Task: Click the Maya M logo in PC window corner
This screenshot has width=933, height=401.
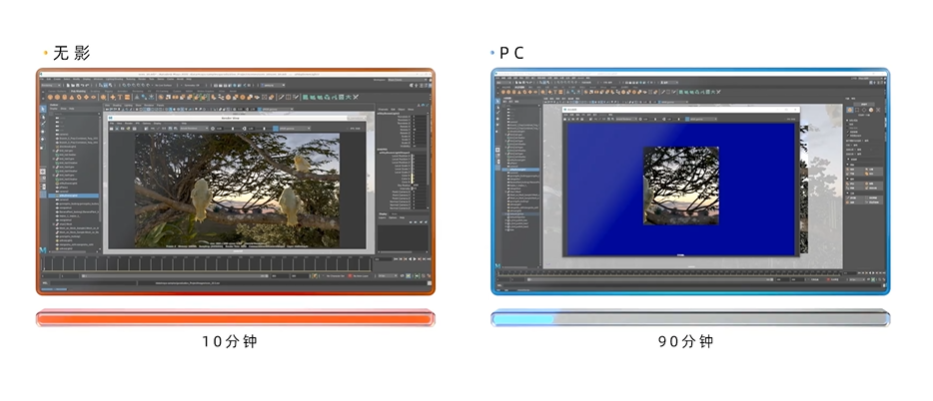Action: (498, 265)
